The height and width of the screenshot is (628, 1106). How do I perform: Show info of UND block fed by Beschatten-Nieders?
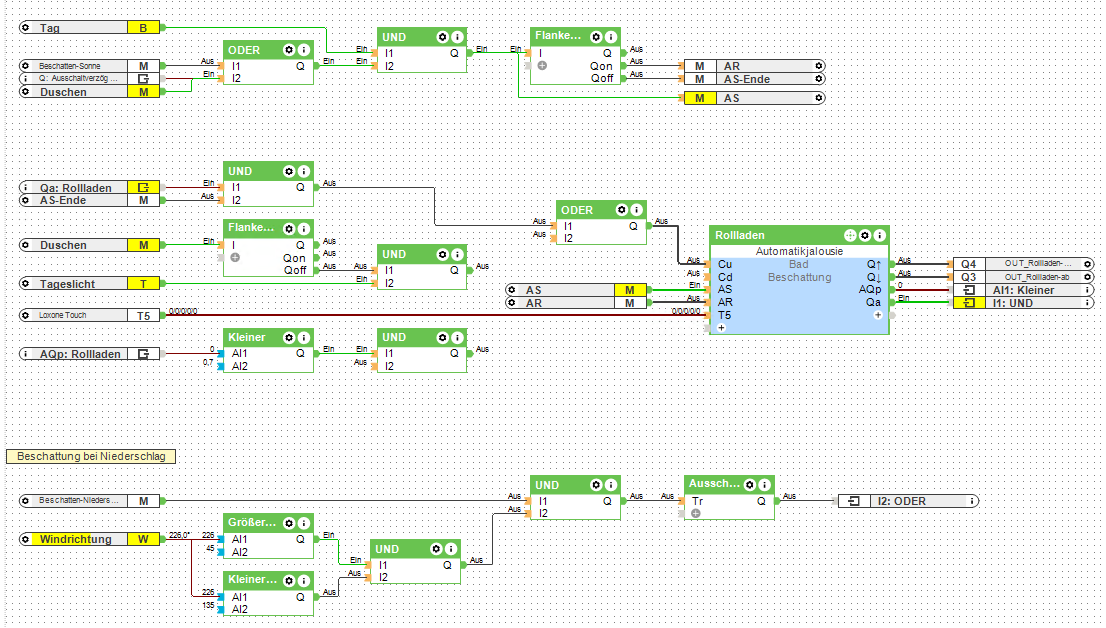612,485
